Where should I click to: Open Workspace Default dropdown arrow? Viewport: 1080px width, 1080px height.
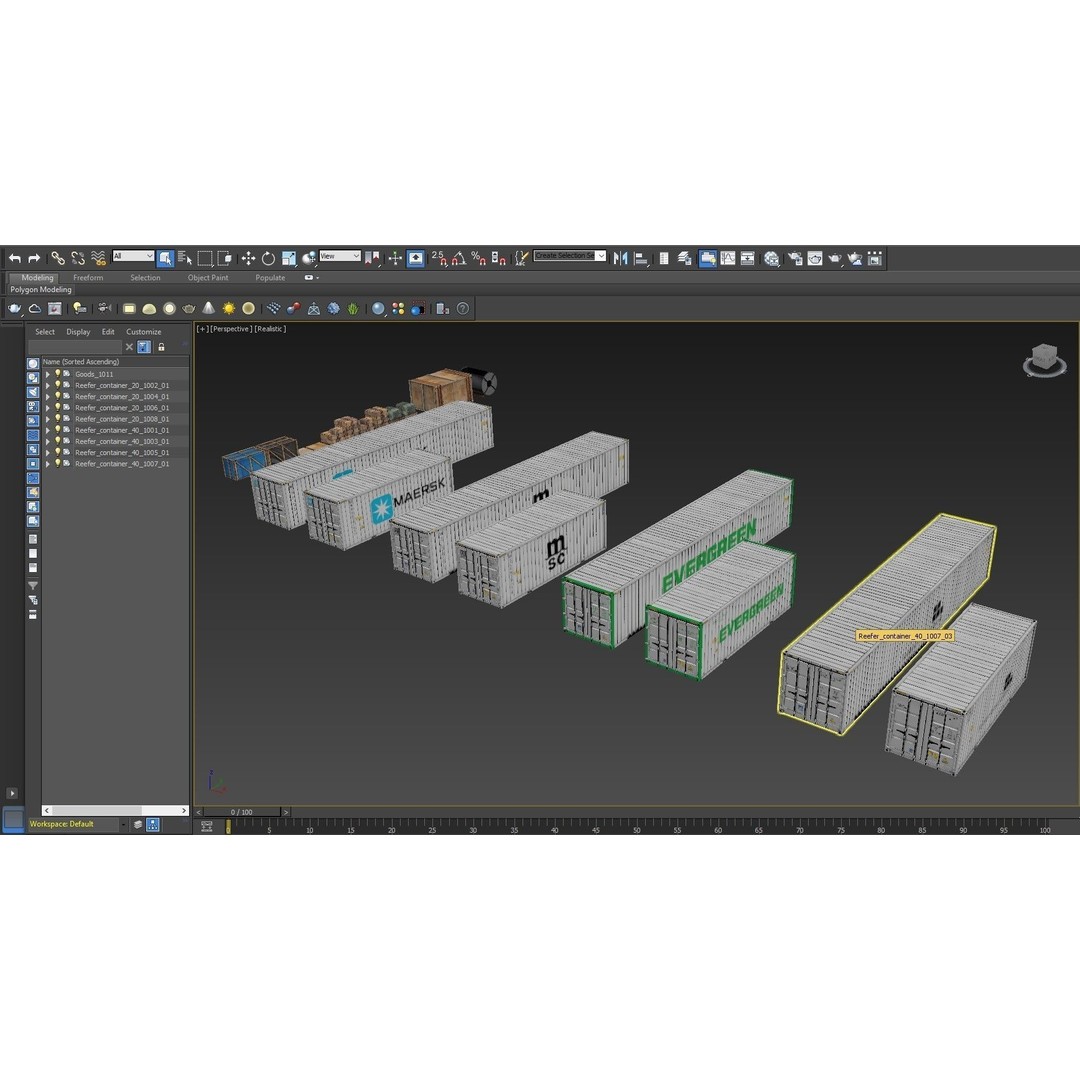pyautogui.click(x=123, y=824)
